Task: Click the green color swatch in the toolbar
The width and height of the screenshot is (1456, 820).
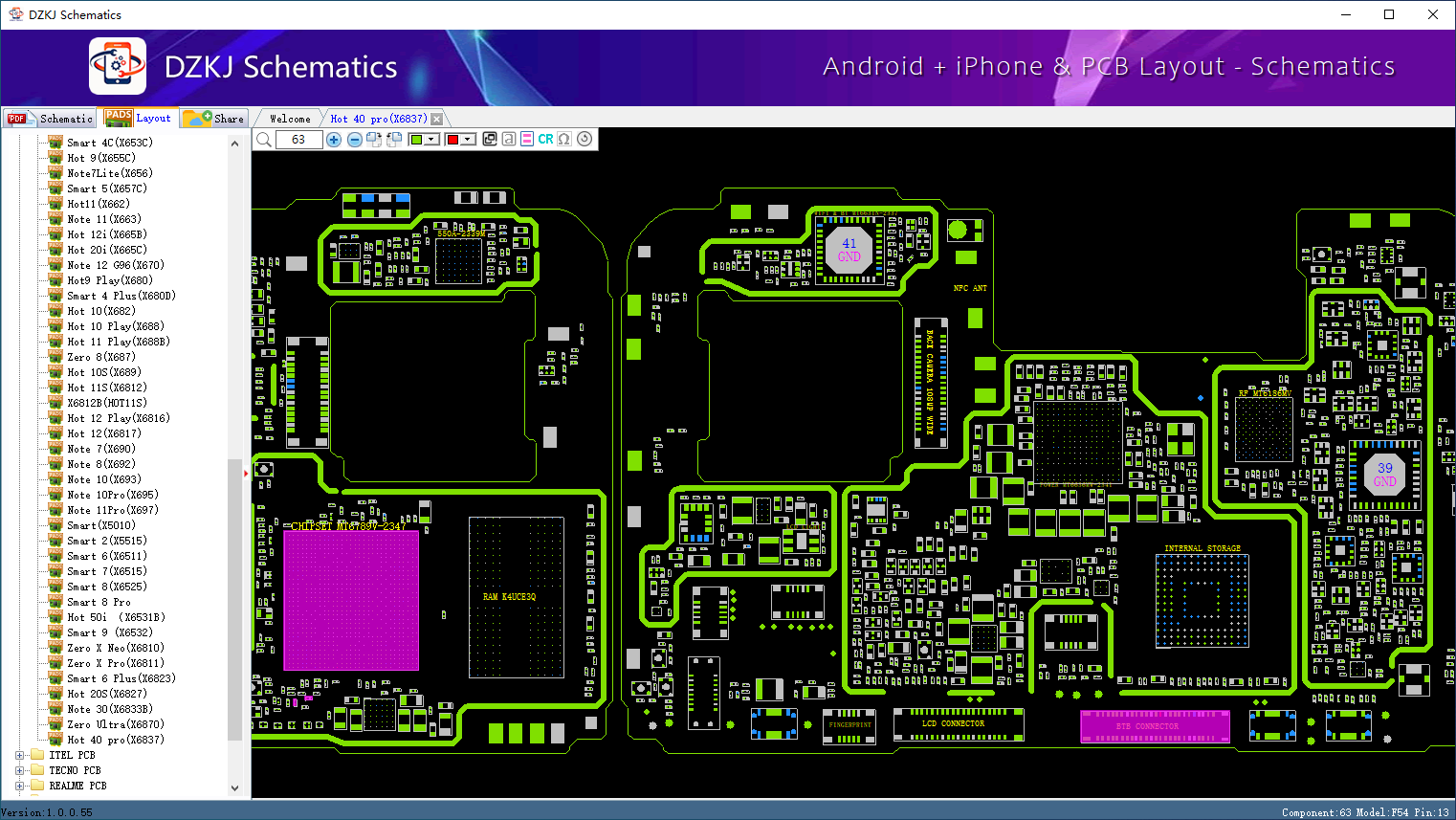Action: [416, 140]
